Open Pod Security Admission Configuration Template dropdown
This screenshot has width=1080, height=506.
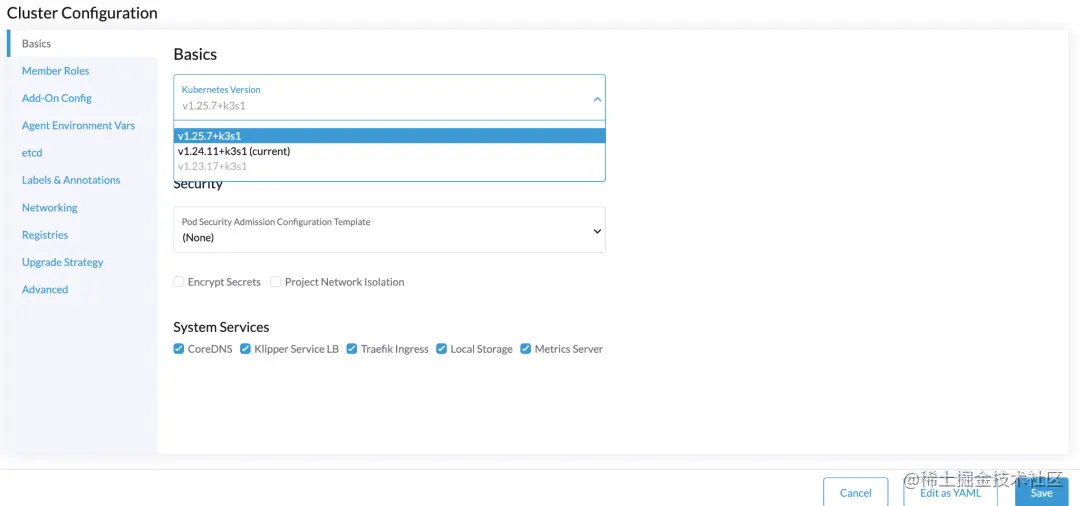pyautogui.click(x=389, y=230)
